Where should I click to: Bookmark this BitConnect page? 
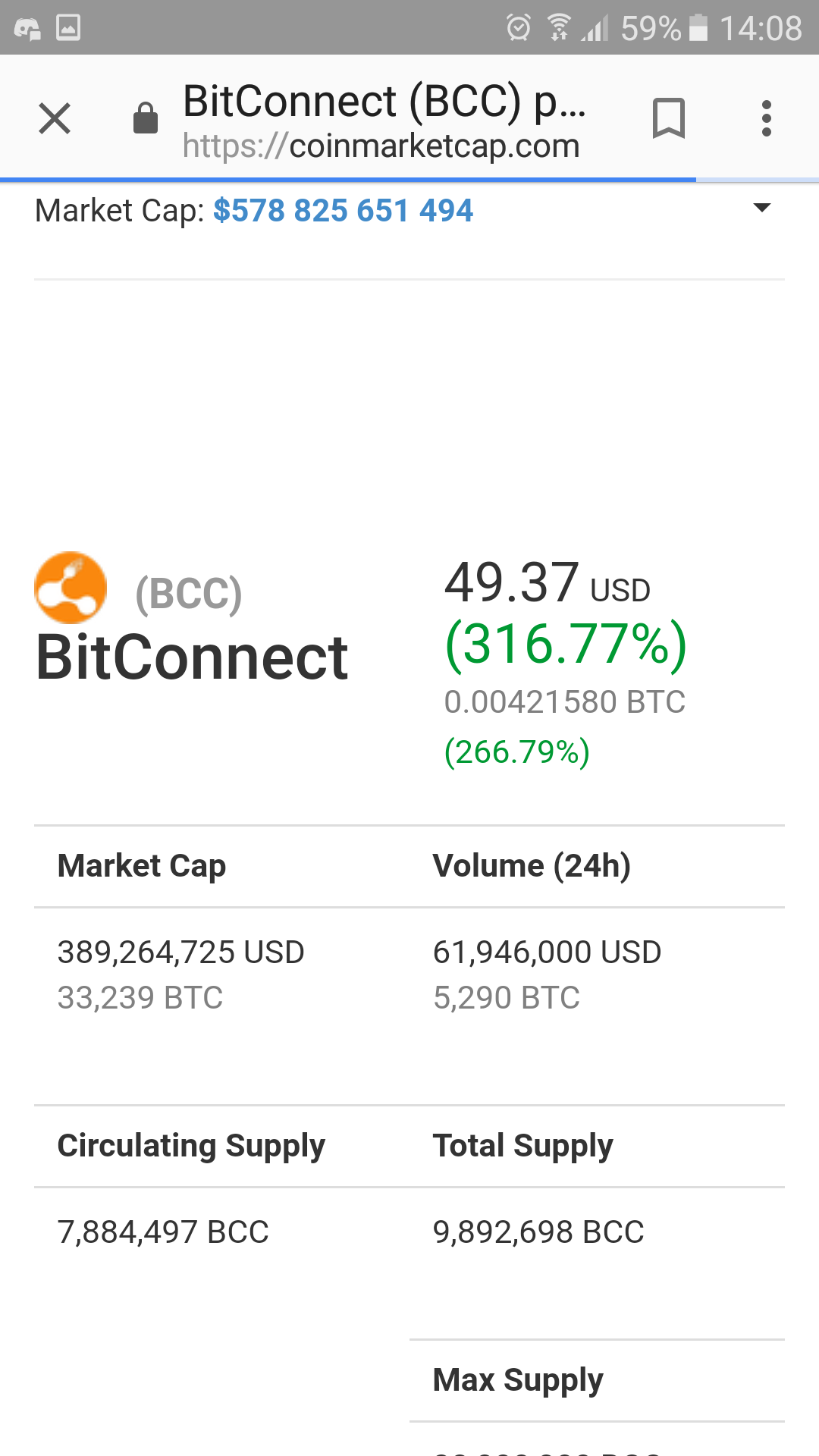668,119
